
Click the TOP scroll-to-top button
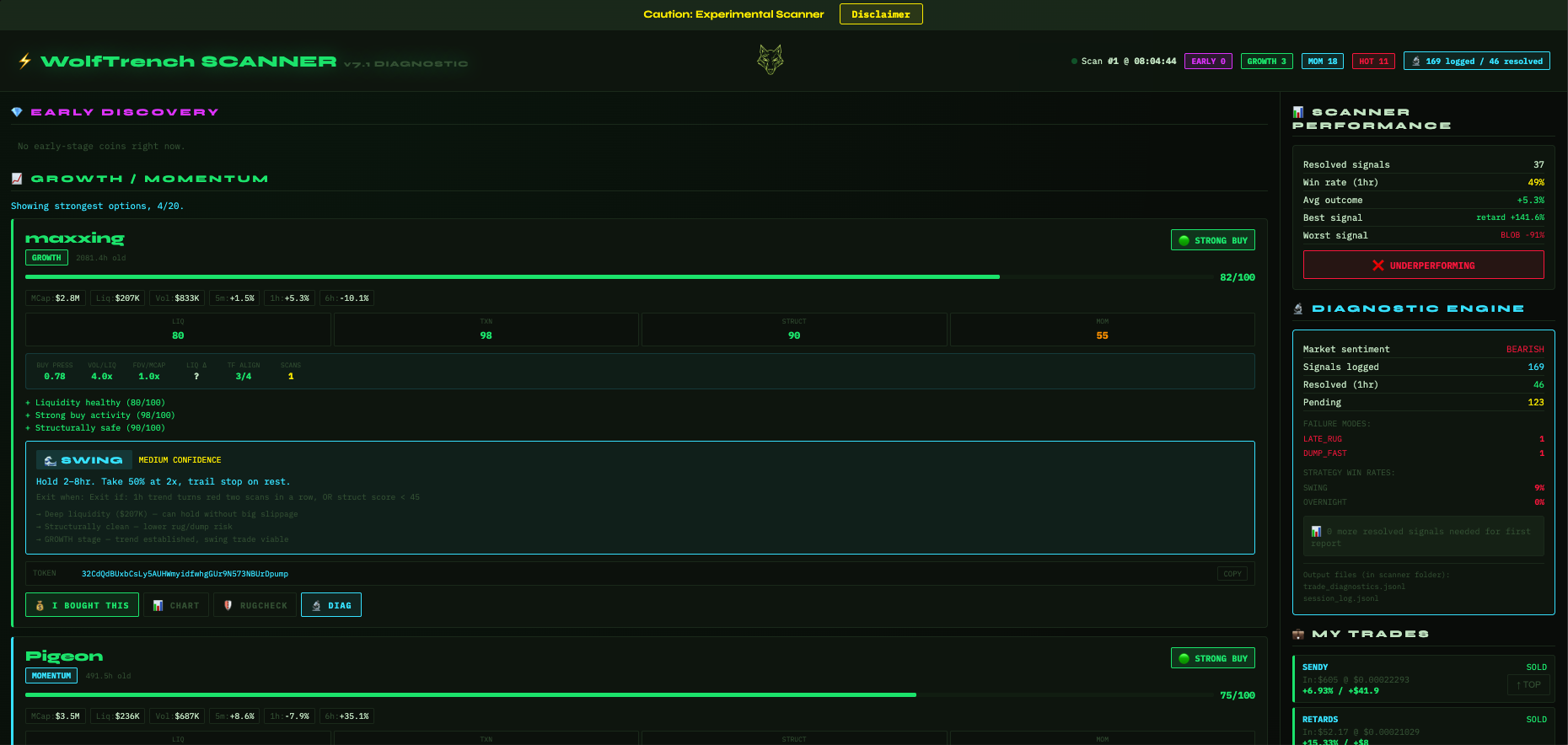[1528, 685]
